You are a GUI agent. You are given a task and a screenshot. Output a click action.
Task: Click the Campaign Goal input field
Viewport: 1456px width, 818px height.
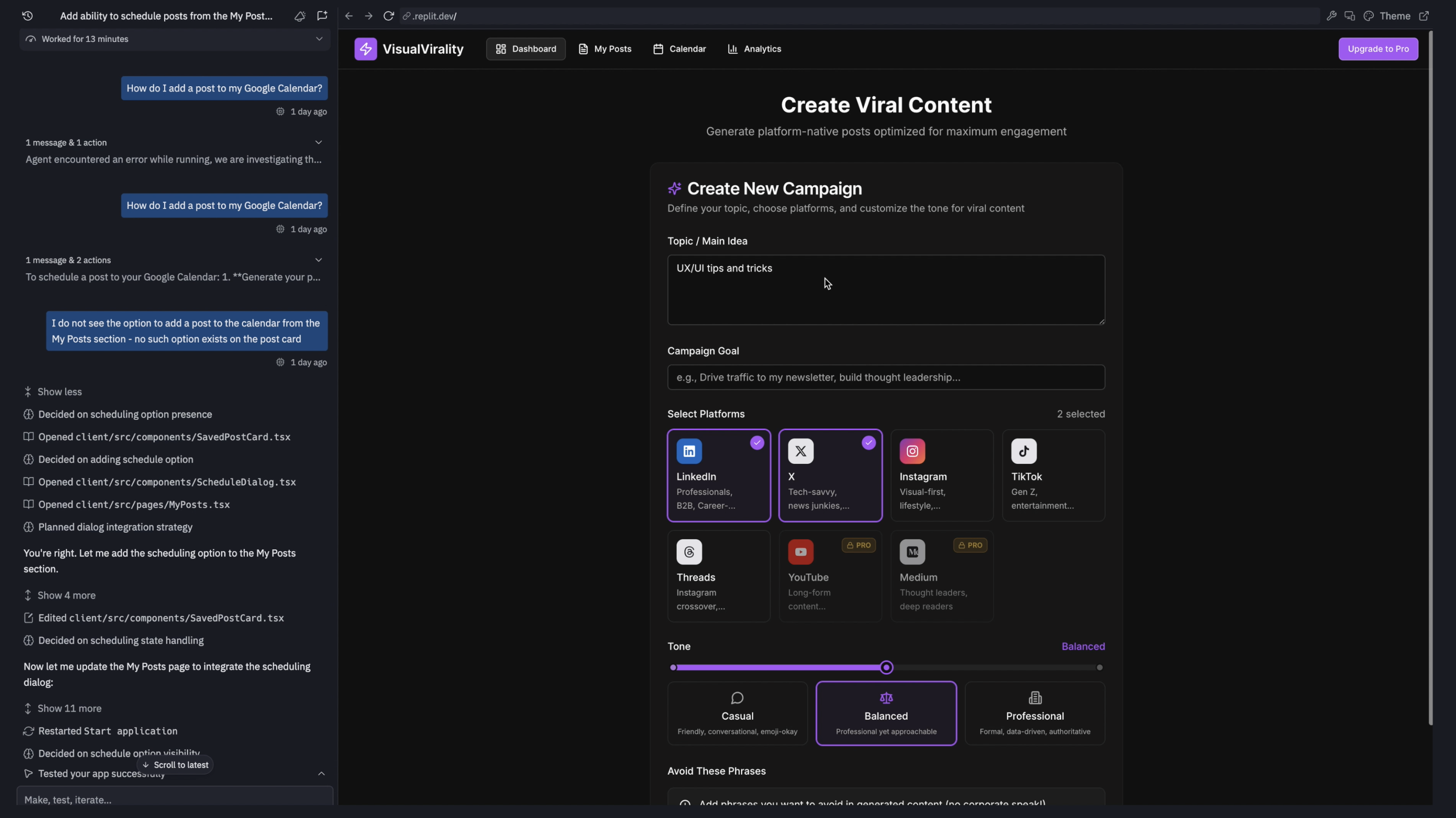885,377
